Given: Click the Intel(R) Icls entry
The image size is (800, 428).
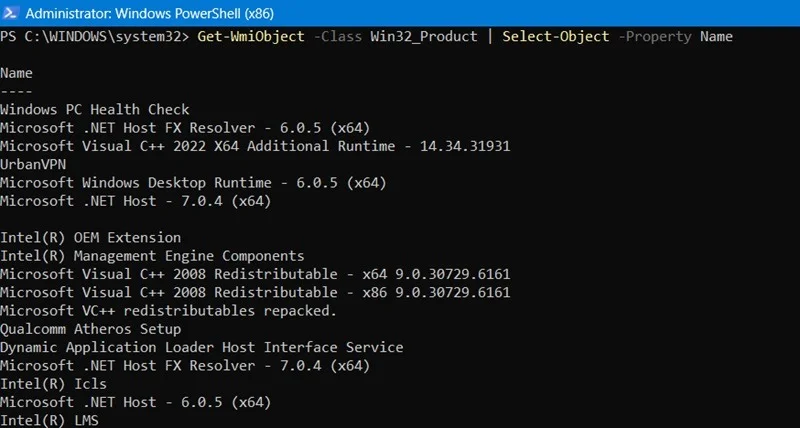Looking at the screenshot, I should (x=54, y=383).
